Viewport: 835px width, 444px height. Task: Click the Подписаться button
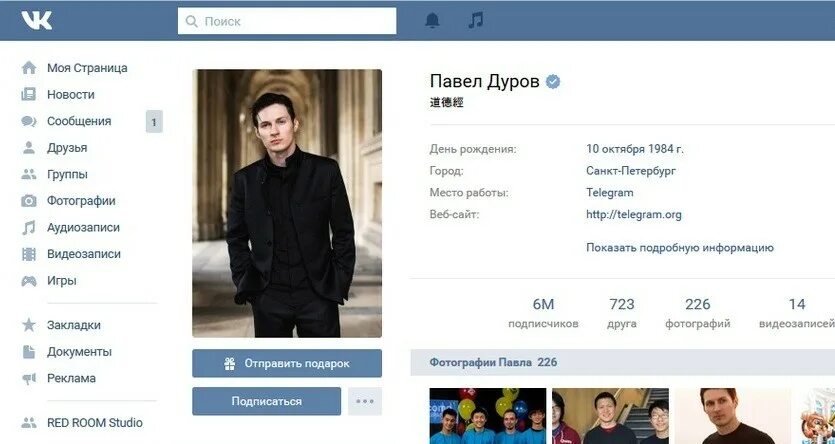coord(266,401)
